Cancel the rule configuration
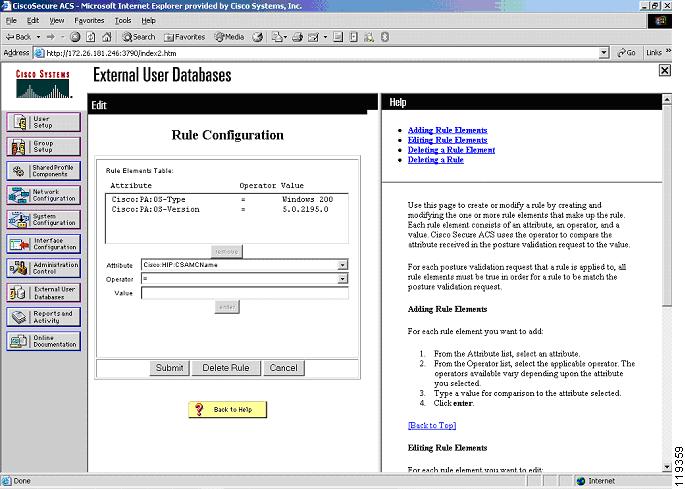The image size is (685, 489). click(284, 368)
